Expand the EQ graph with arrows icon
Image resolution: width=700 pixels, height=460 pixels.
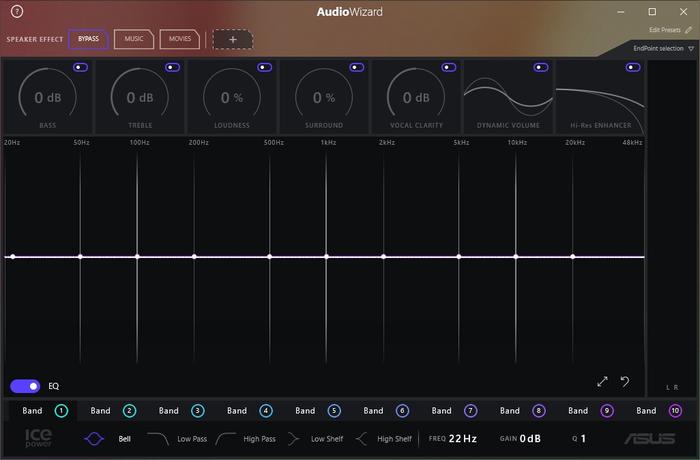pyautogui.click(x=602, y=382)
